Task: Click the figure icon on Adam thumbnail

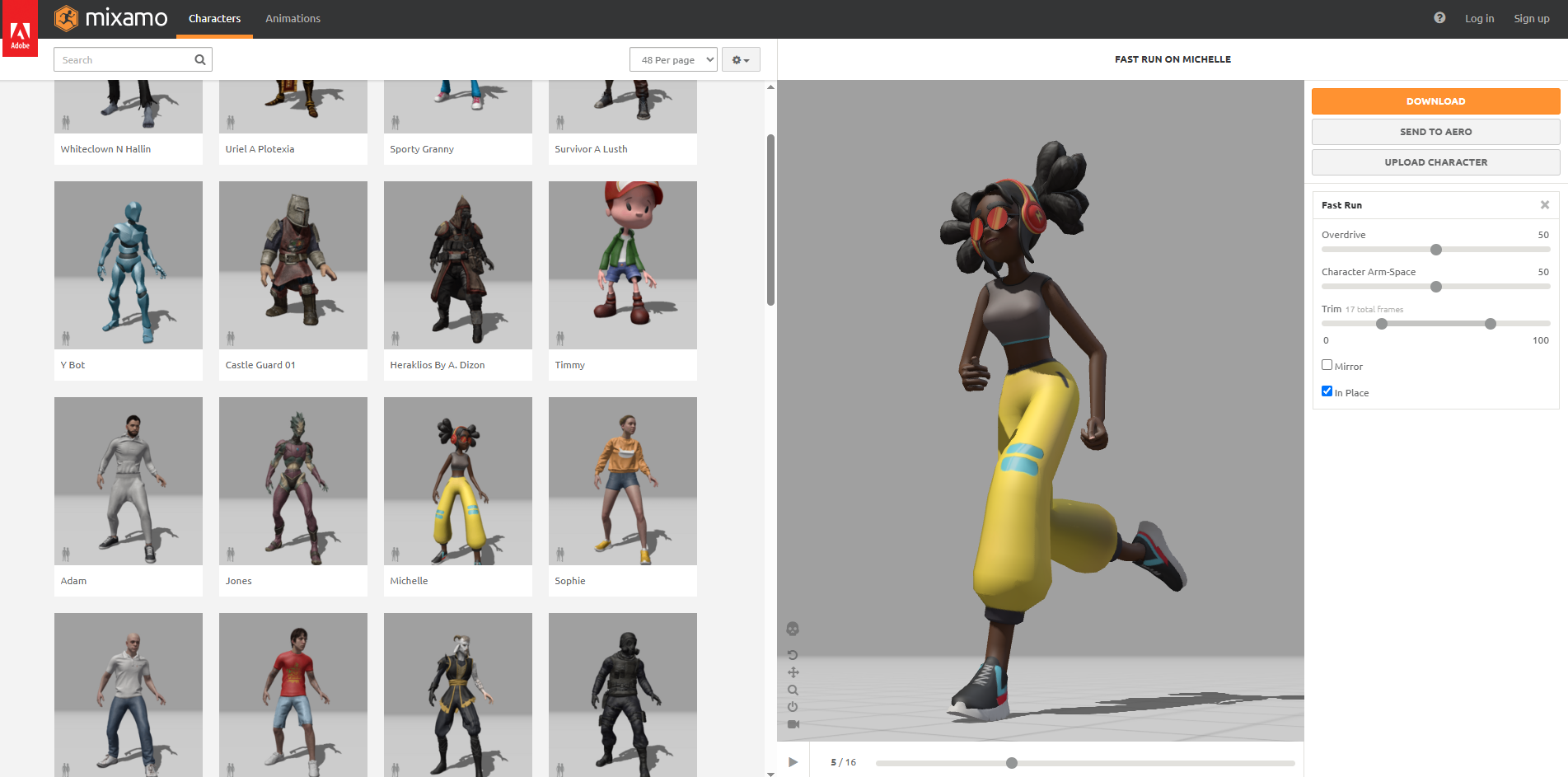Action: tap(66, 554)
